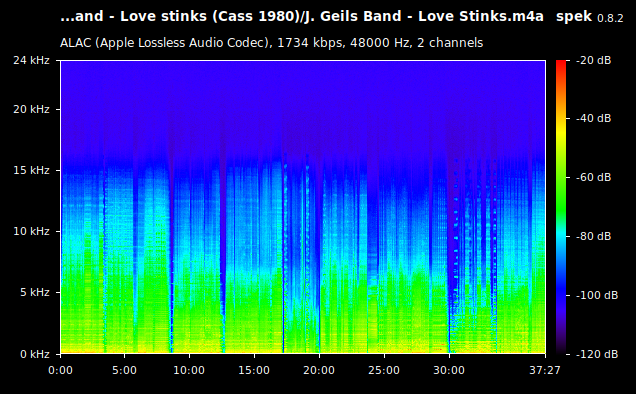The height and width of the screenshot is (394, 636).
Task: Click the 24 kHz frequency label
Action: (31, 60)
